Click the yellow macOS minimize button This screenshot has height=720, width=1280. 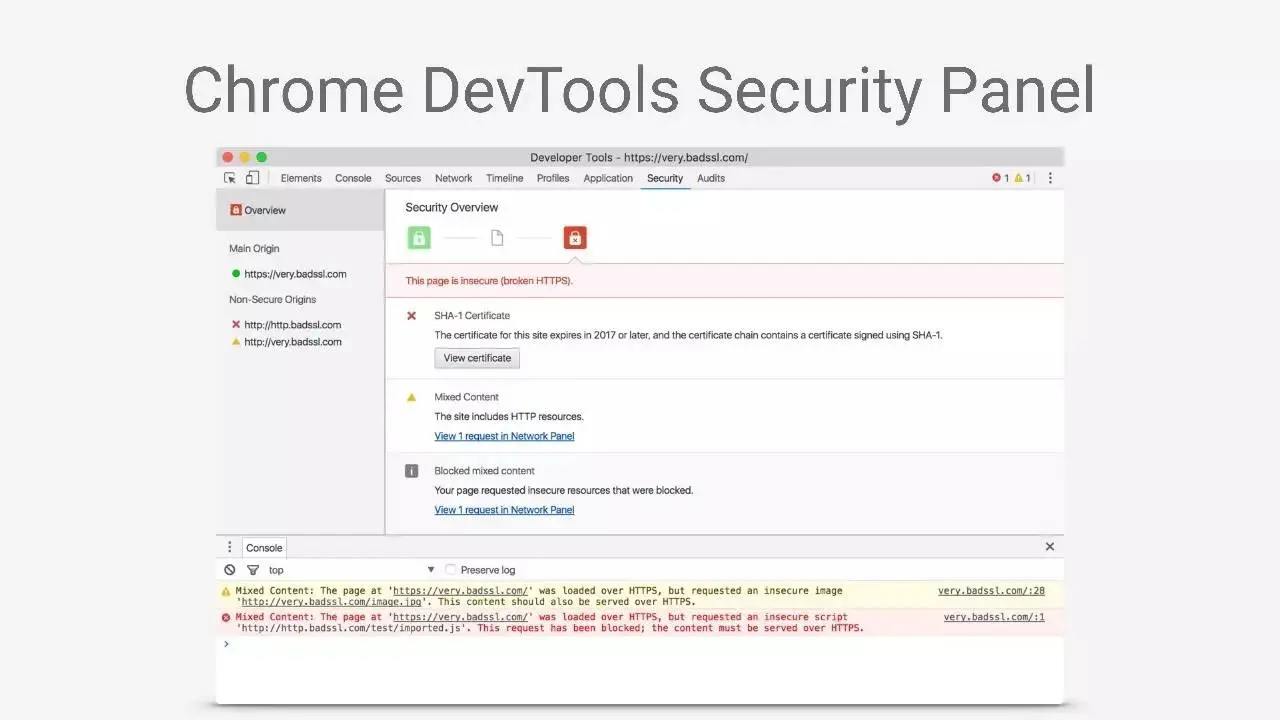click(x=245, y=157)
